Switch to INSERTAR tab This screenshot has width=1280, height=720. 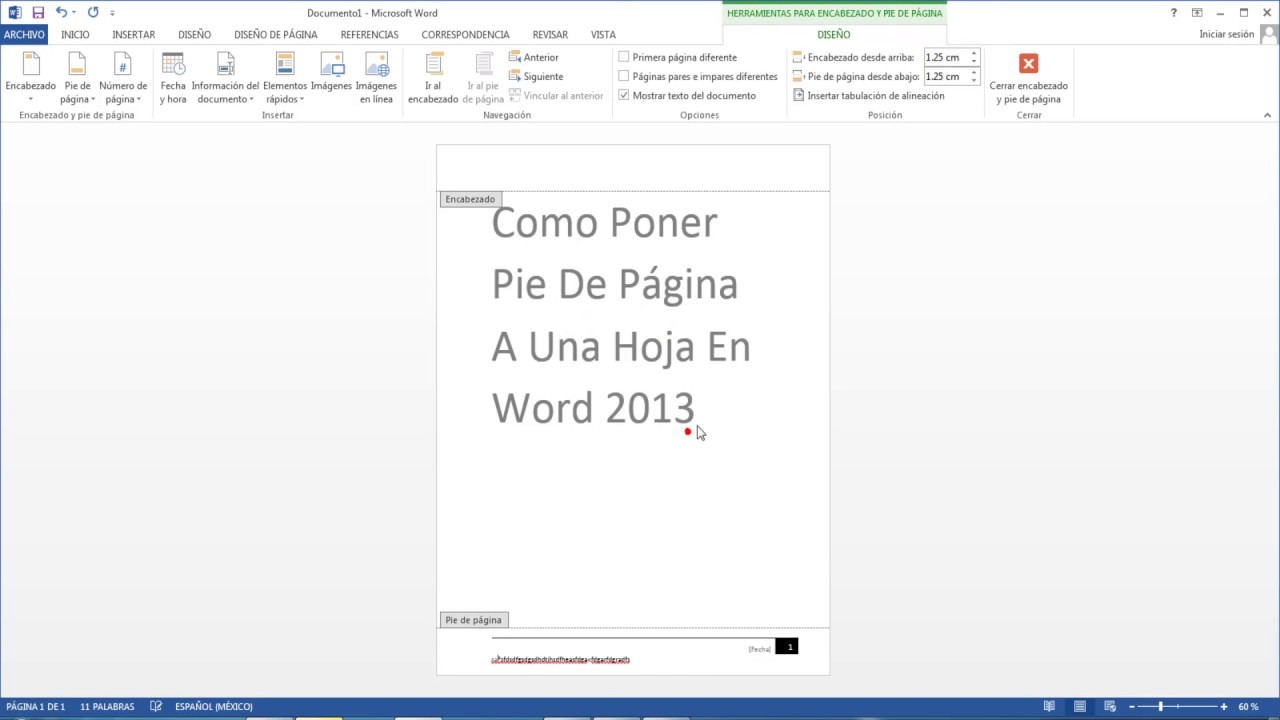(x=134, y=34)
